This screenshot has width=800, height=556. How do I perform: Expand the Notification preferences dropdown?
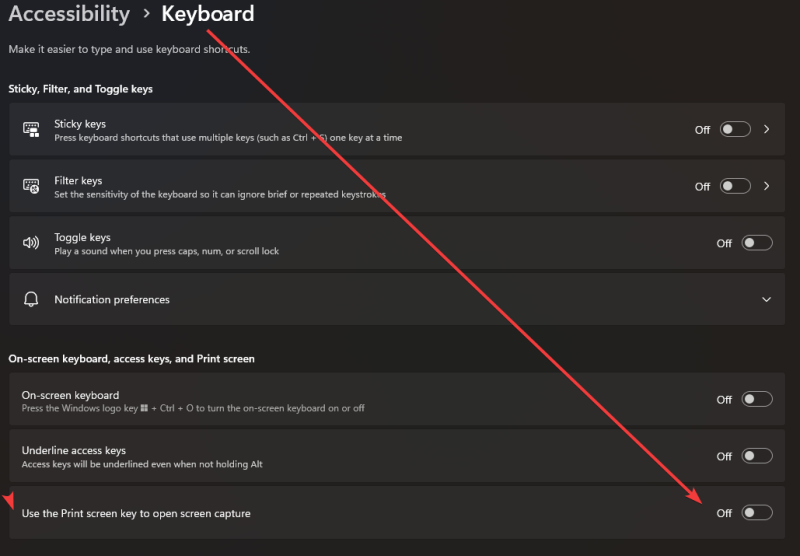[767, 300]
